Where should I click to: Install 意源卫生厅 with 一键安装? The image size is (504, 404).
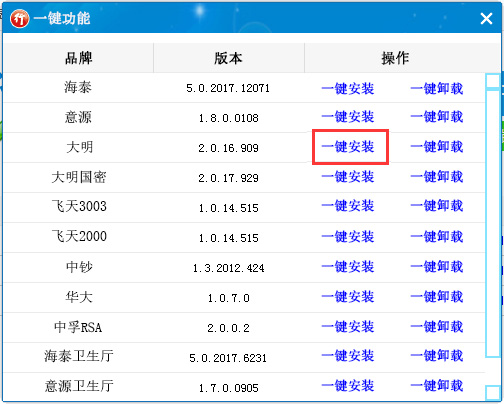pos(348,386)
